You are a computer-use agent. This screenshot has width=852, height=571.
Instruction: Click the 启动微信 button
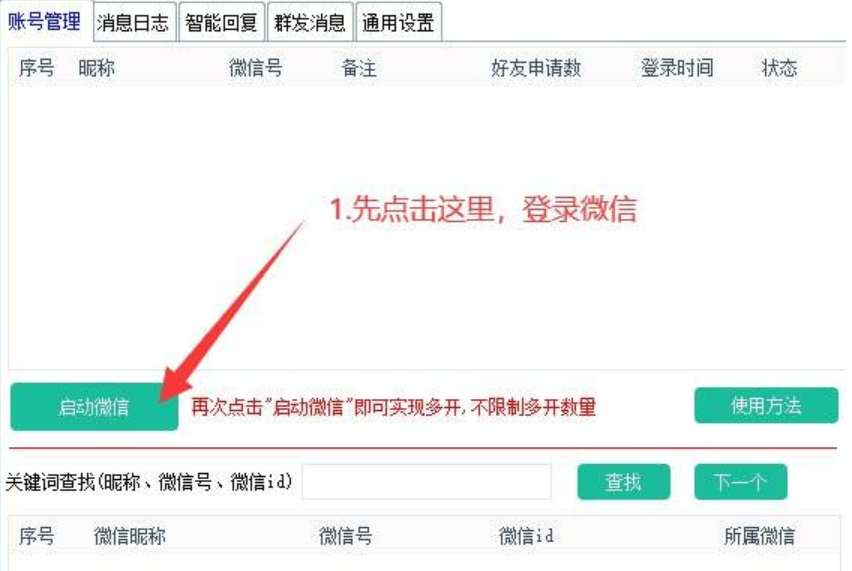94,406
